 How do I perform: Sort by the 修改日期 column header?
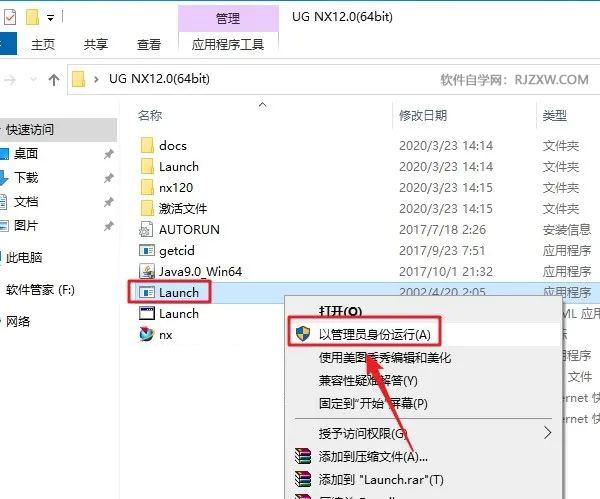pos(423,115)
